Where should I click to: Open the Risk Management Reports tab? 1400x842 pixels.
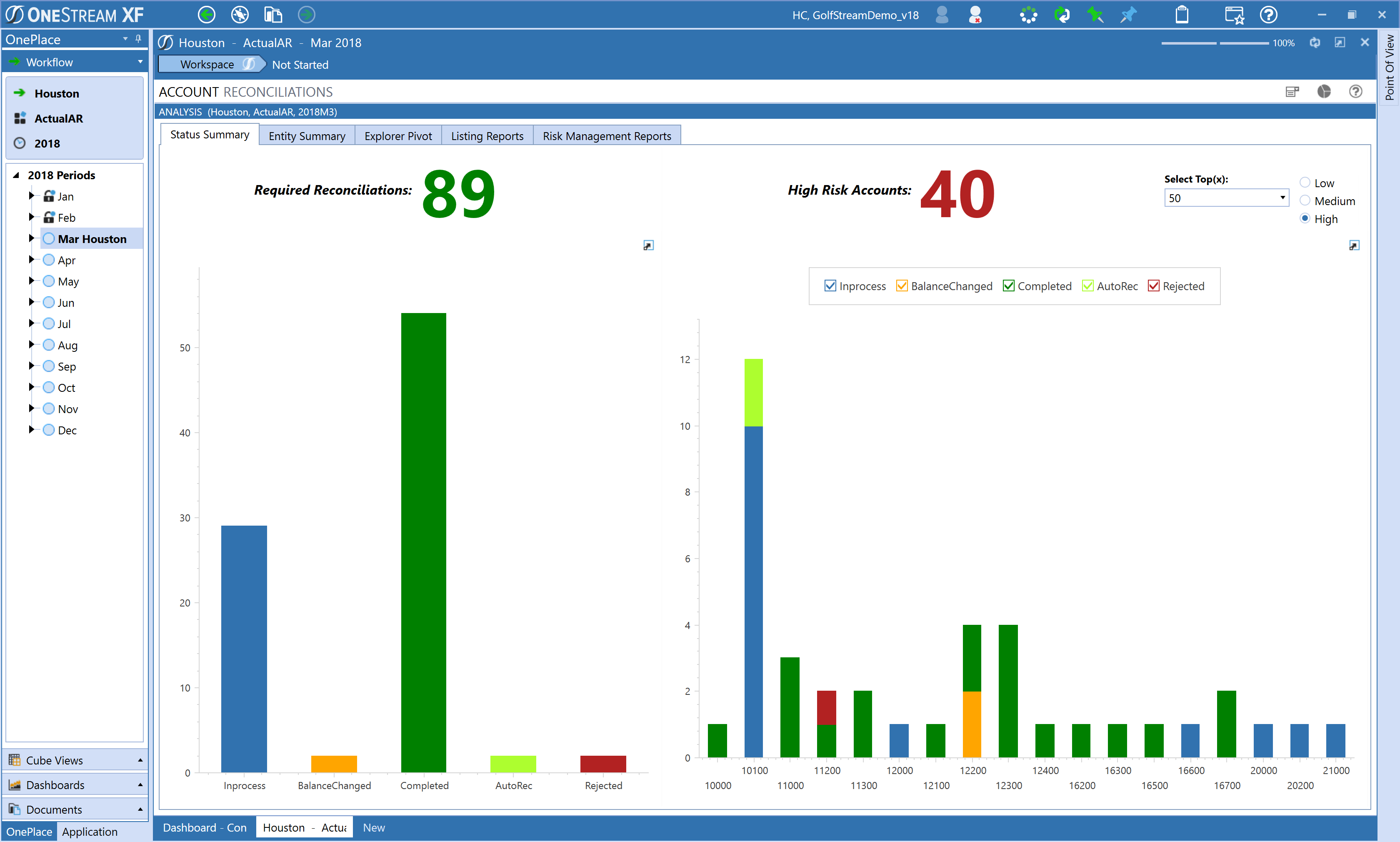606,136
